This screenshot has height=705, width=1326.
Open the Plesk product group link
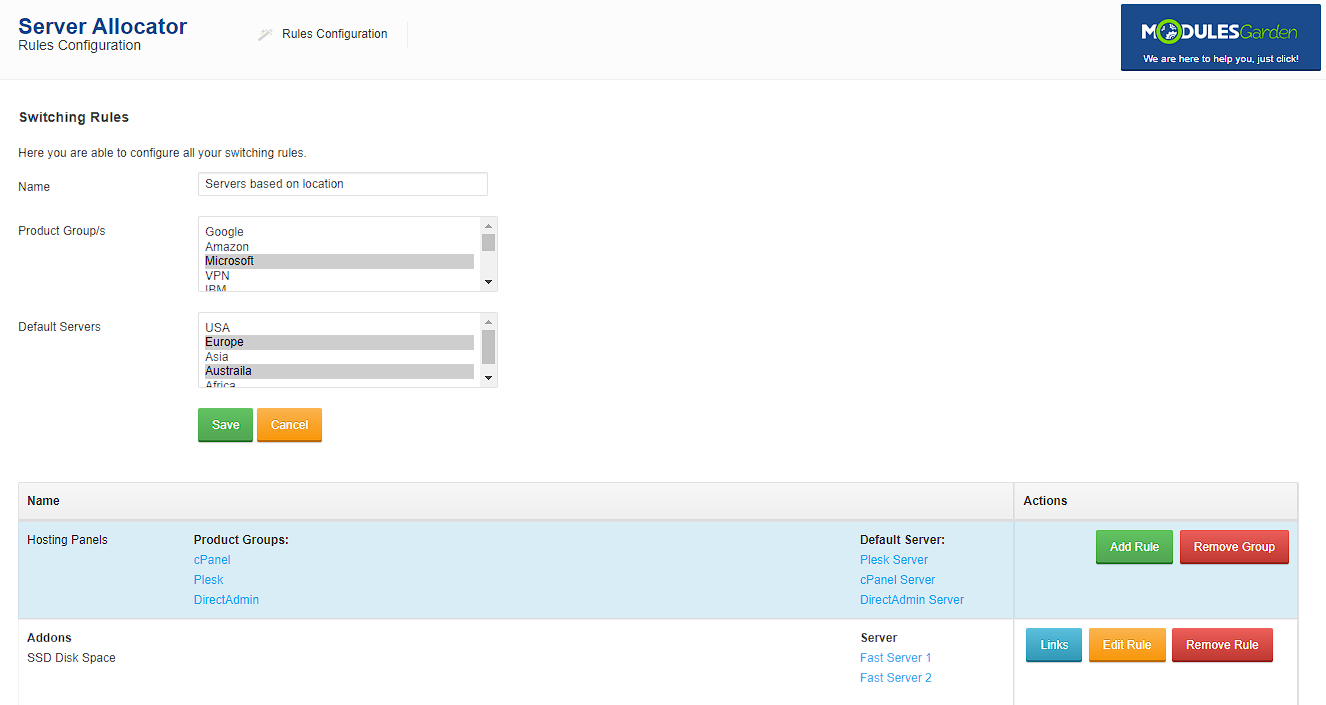coord(209,580)
